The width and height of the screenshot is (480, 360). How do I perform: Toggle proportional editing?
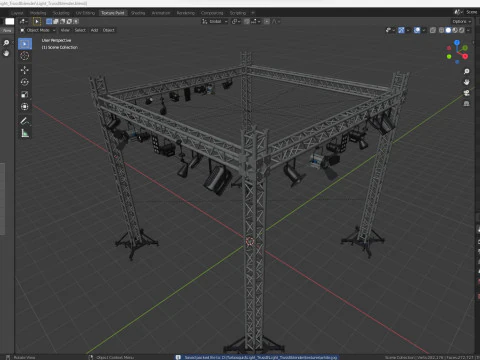[x=267, y=21]
